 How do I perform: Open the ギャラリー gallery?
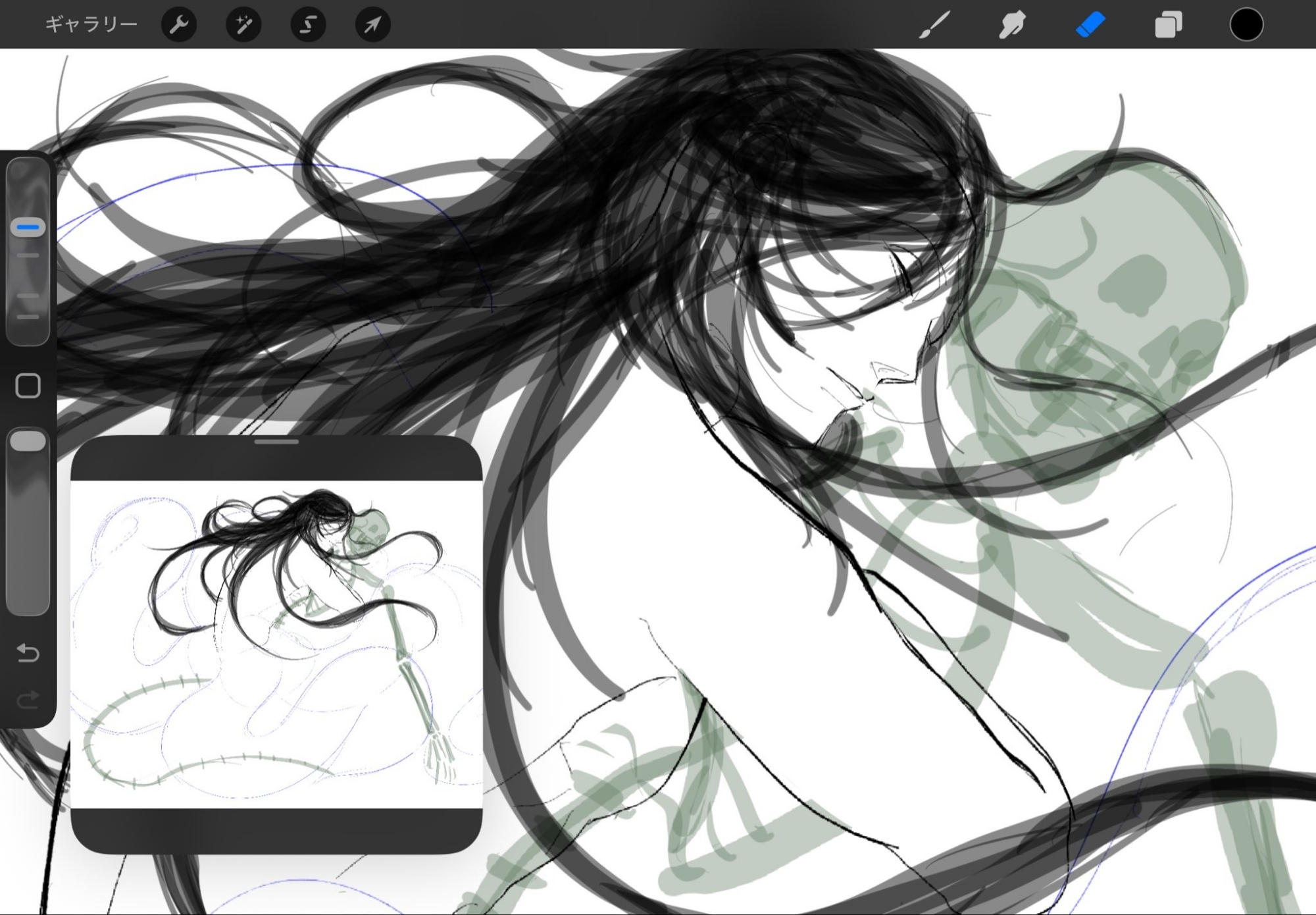point(91,25)
